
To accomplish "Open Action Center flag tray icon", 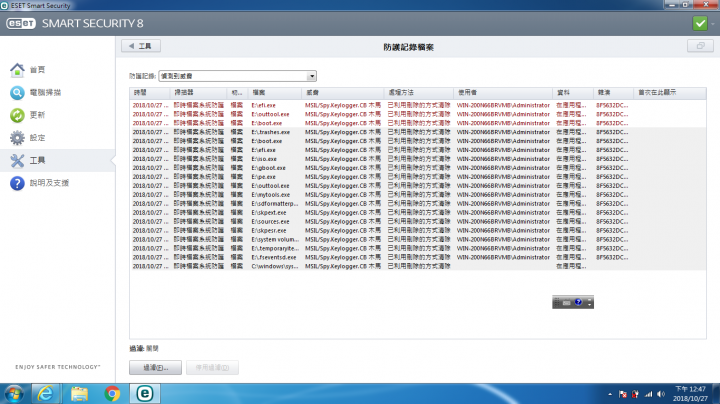I will pos(623,394).
